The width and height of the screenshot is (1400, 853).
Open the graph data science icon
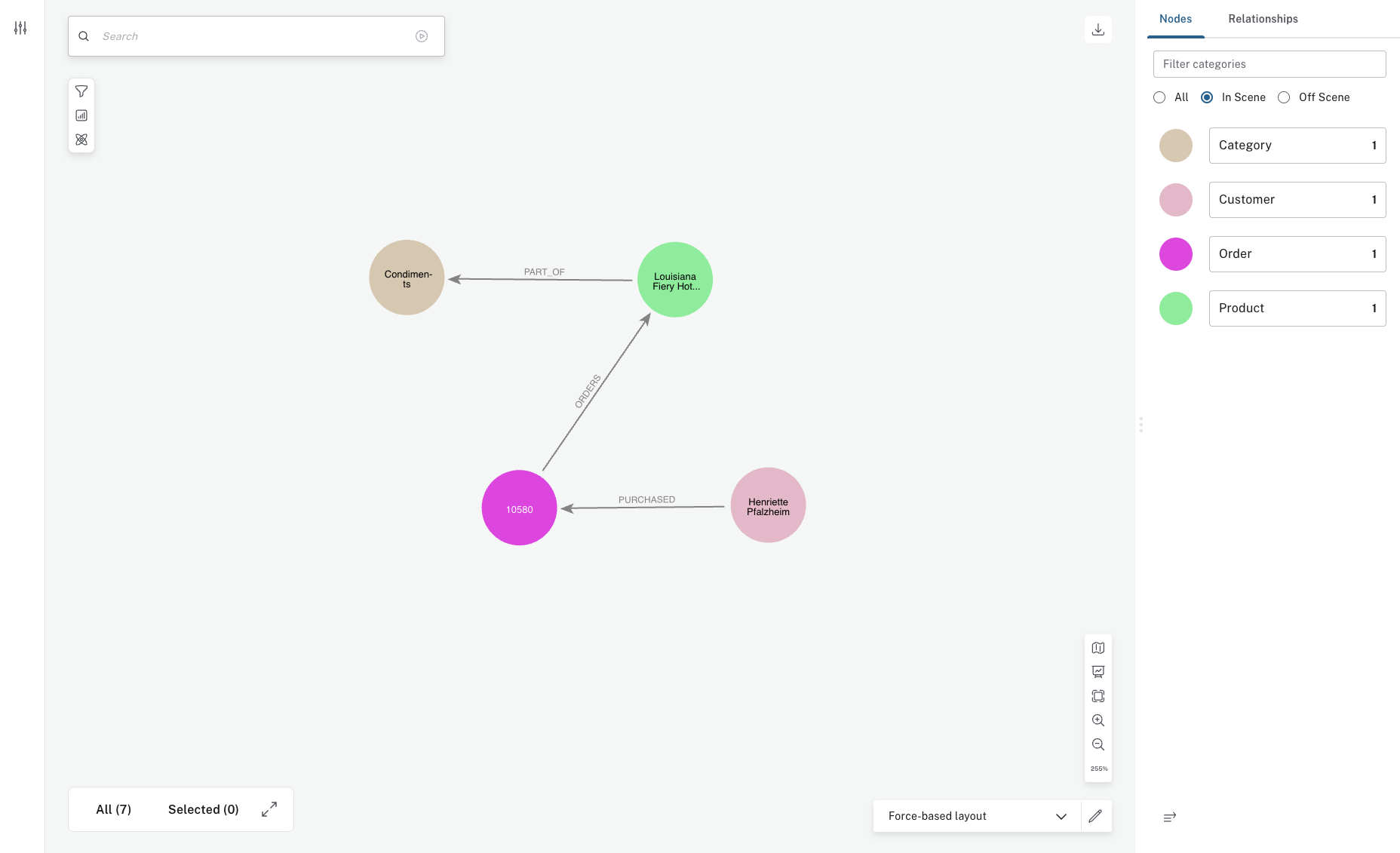(x=81, y=140)
